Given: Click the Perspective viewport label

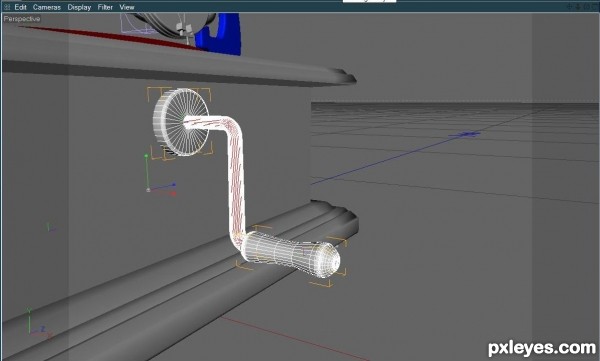Looking at the screenshot, I should pyautogui.click(x=22, y=19).
